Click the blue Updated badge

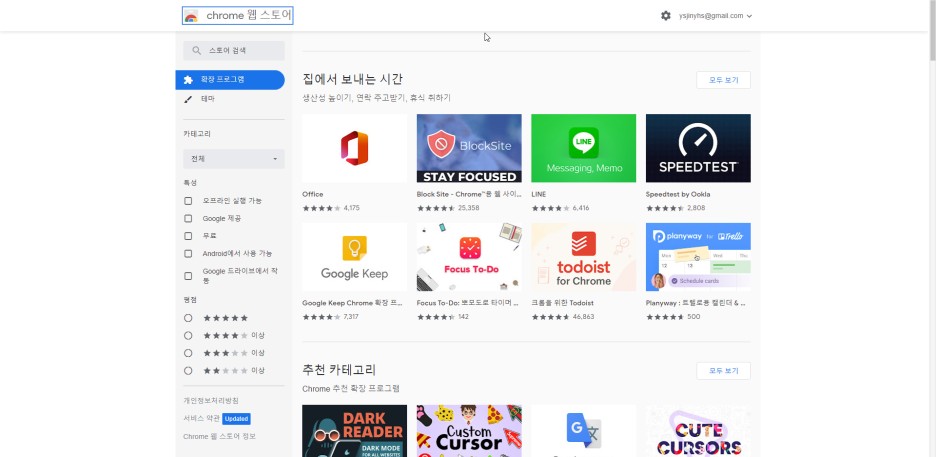coord(236,419)
